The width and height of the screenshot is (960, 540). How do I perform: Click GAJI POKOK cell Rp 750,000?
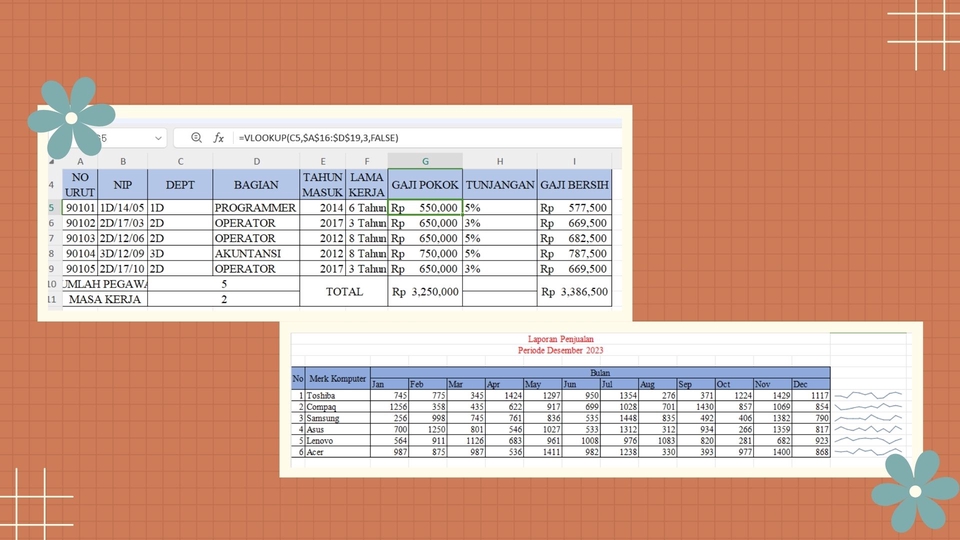[x=425, y=253]
